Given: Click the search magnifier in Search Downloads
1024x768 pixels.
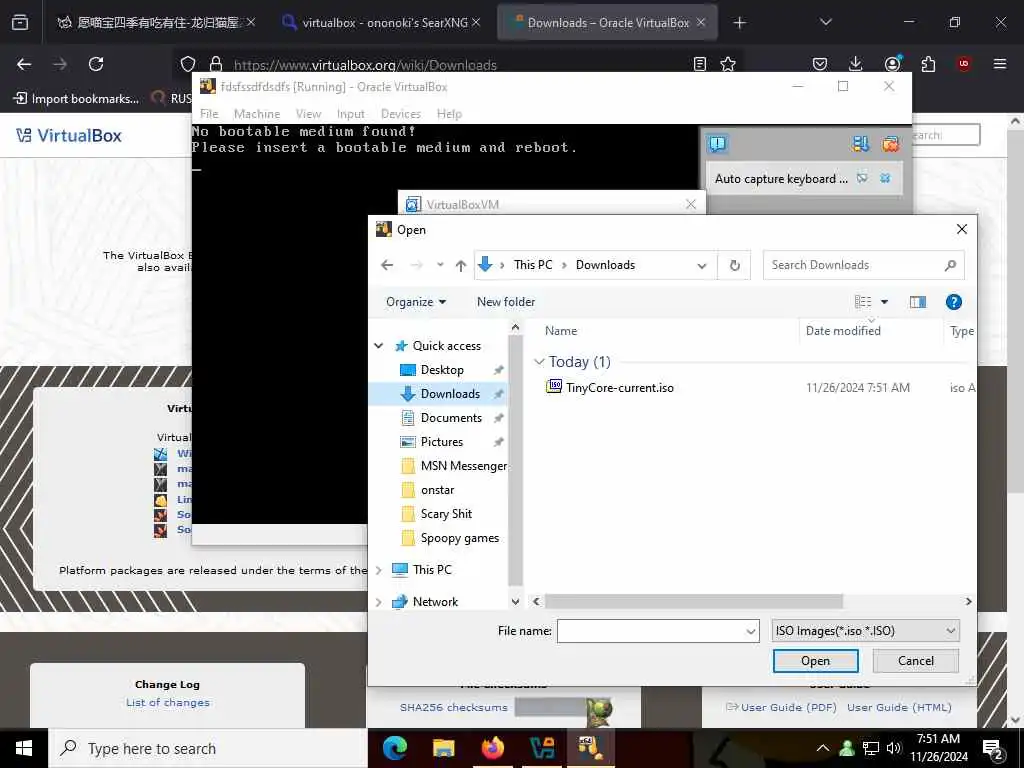Looking at the screenshot, I should (950, 265).
